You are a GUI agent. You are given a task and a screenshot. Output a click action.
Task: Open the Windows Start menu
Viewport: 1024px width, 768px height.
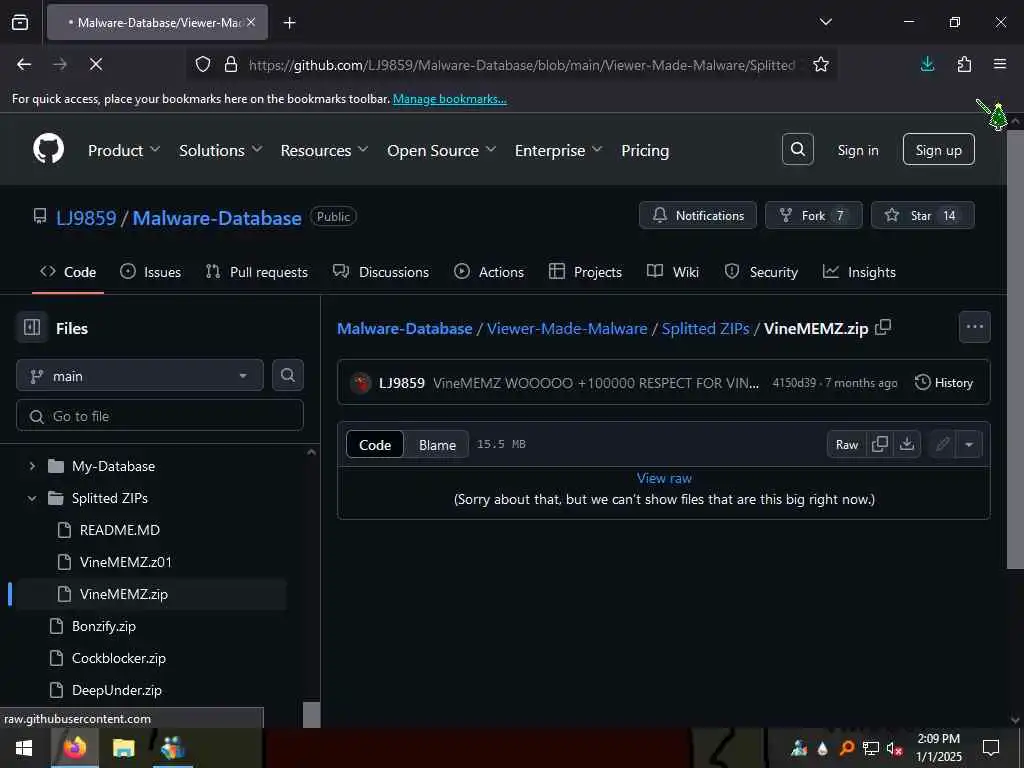click(x=24, y=748)
